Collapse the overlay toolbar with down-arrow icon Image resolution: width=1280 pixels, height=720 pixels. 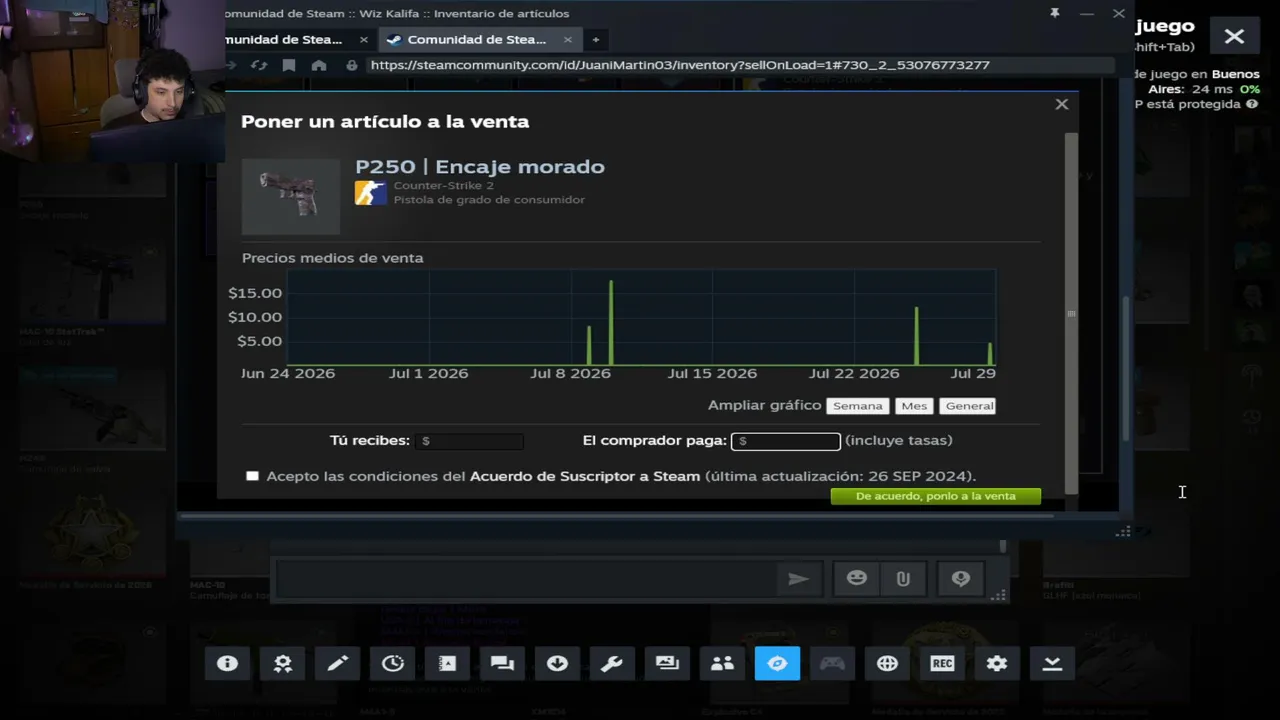click(1052, 663)
